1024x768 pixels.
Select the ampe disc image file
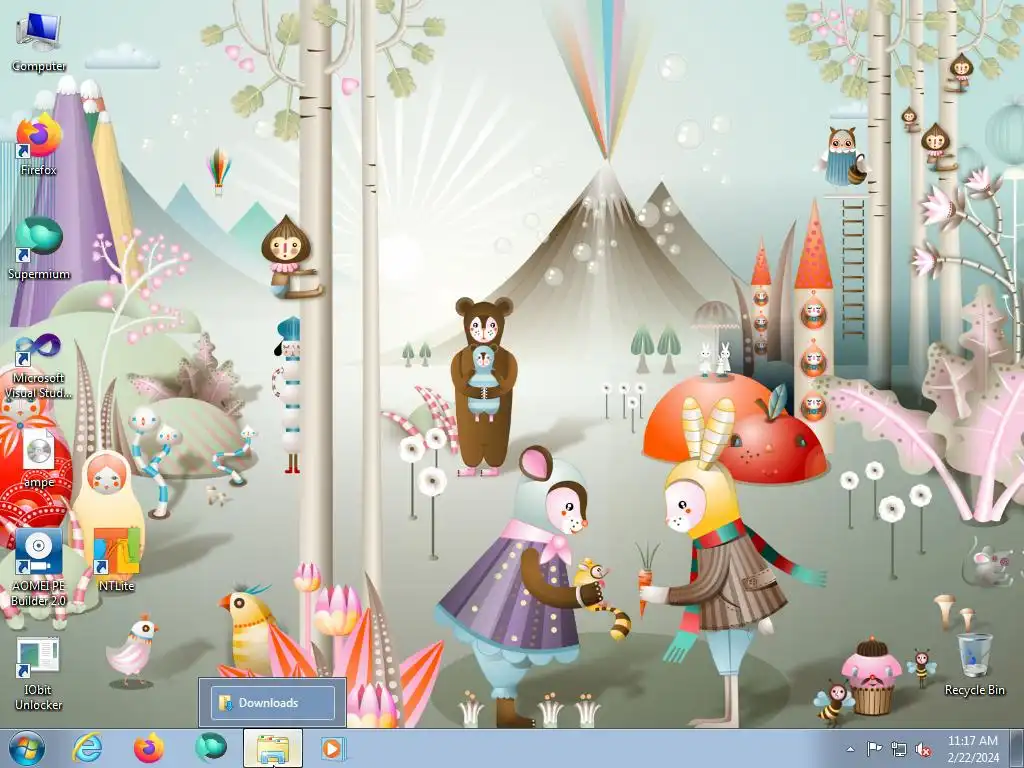[39, 458]
